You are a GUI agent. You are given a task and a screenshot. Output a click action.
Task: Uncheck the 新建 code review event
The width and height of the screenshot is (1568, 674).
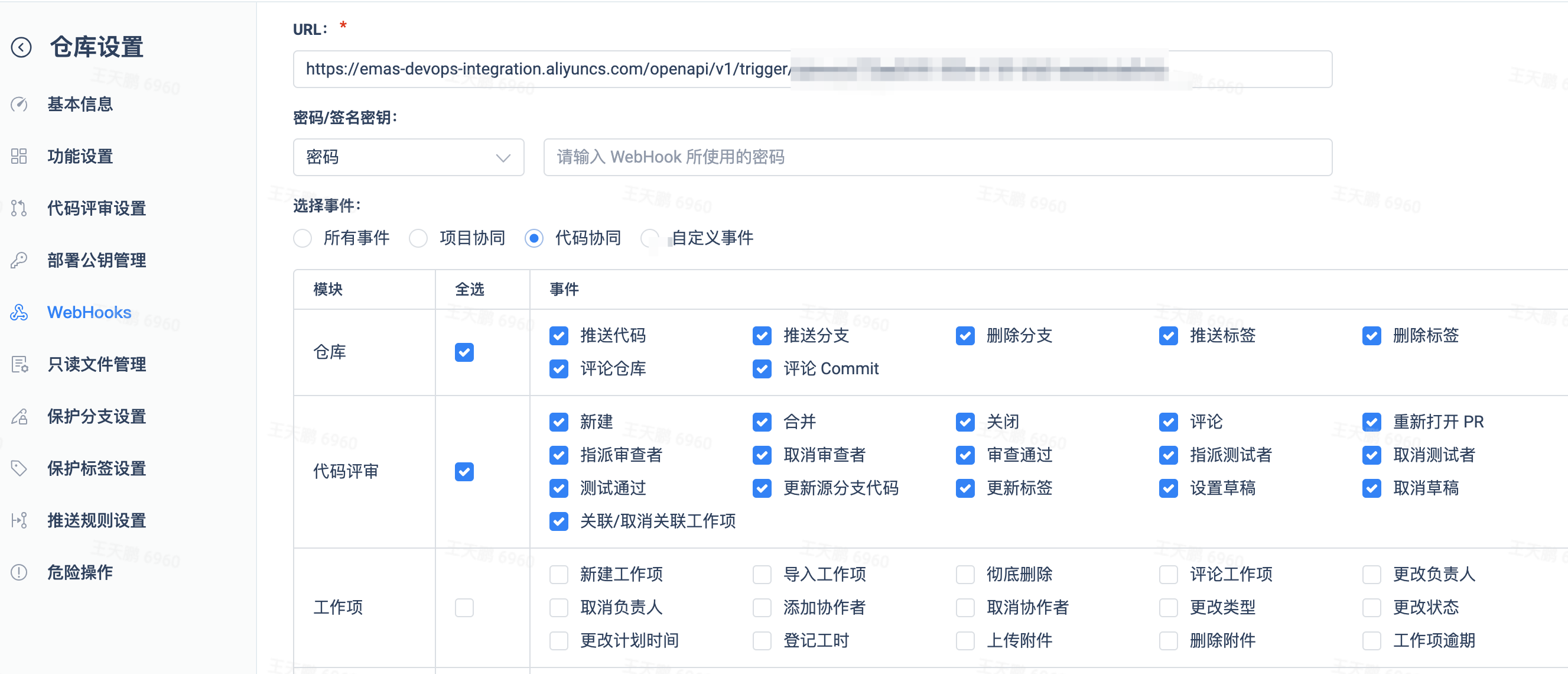coord(559,422)
